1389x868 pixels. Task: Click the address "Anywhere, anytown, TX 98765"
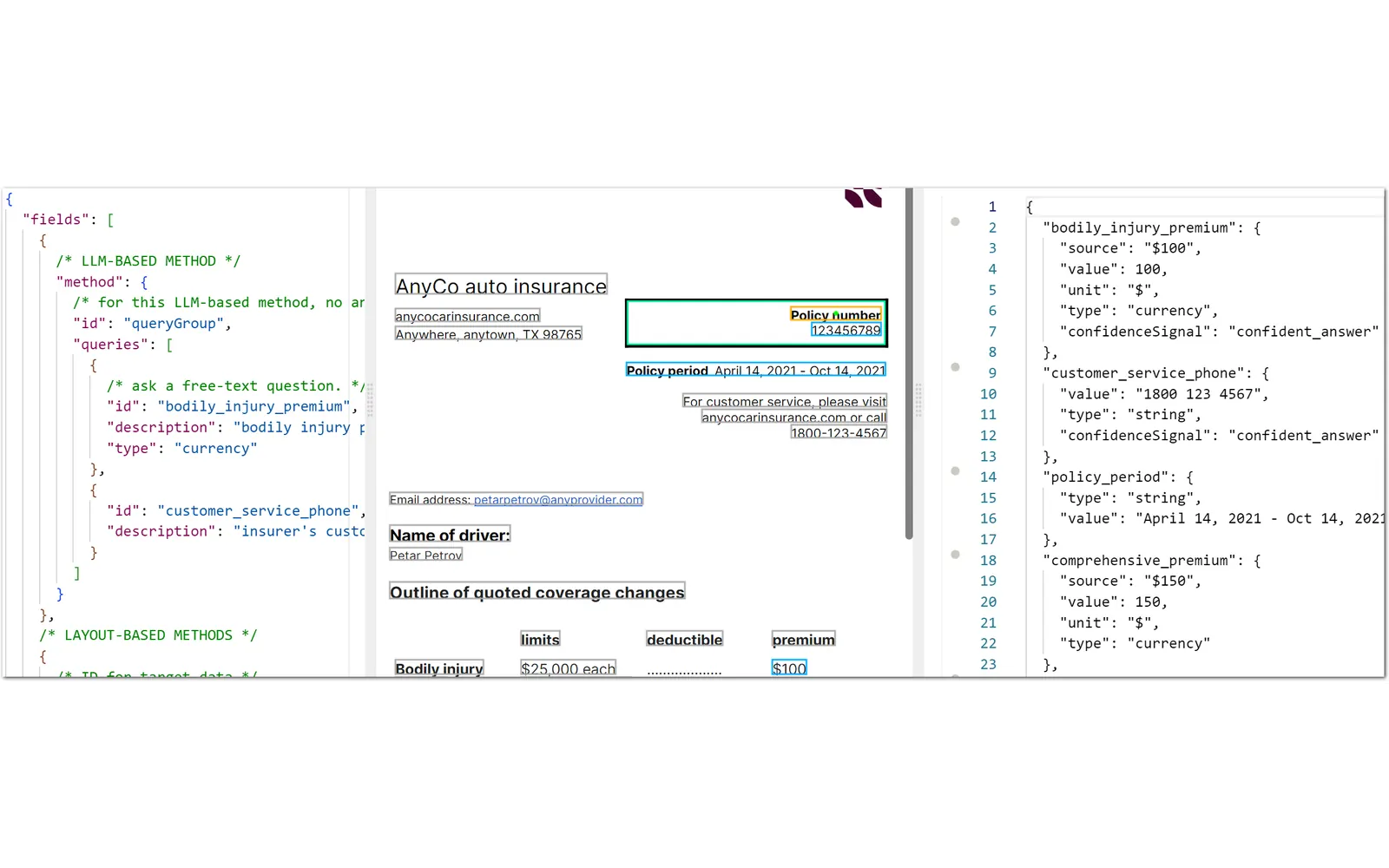(x=489, y=334)
